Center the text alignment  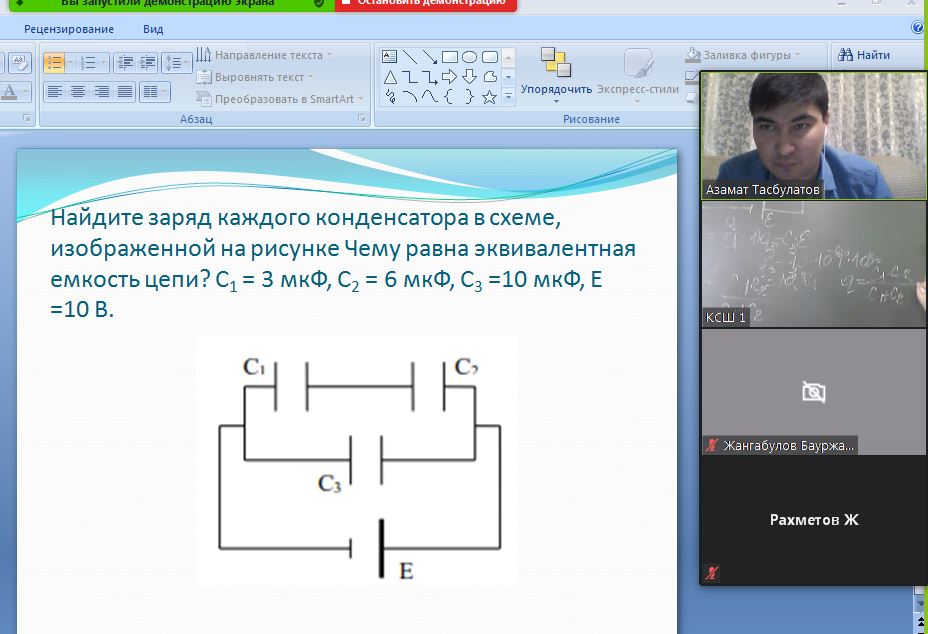tap(78, 92)
